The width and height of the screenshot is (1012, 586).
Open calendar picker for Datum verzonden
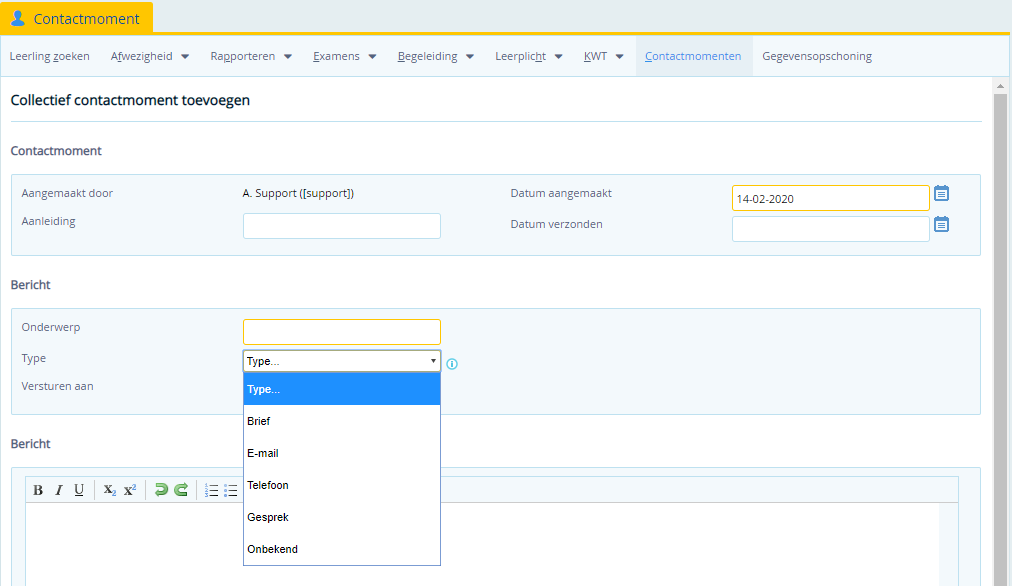(942, 224)
